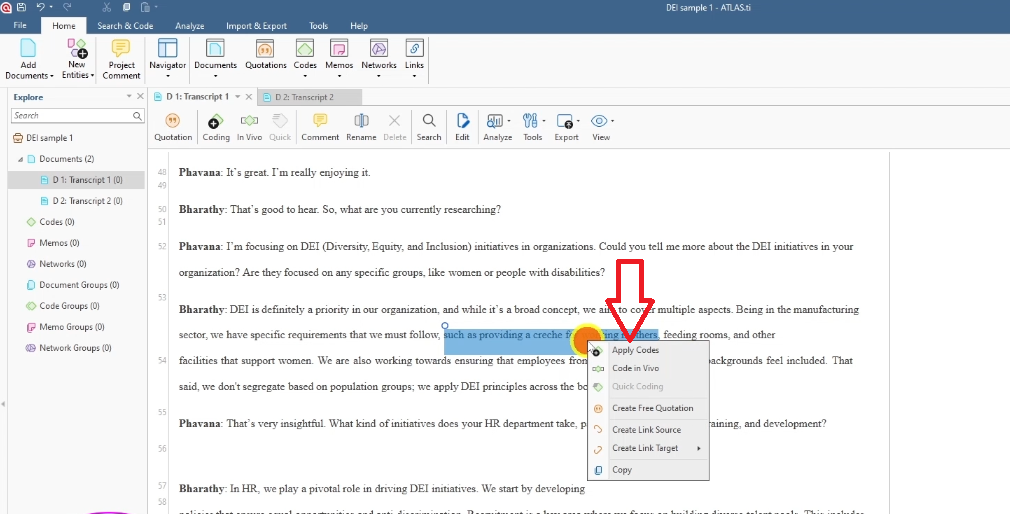Click the Comment tool in document toolbar
The image size is (1010, 514).
[319, 127]
